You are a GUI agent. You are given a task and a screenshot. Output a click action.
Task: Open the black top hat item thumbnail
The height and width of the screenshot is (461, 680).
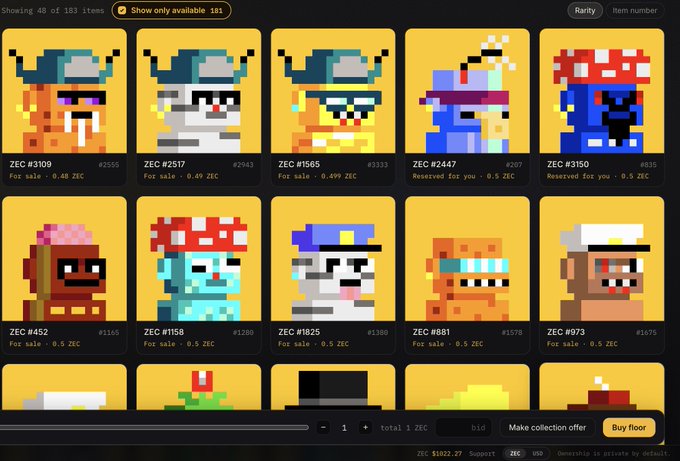(333, 387)
